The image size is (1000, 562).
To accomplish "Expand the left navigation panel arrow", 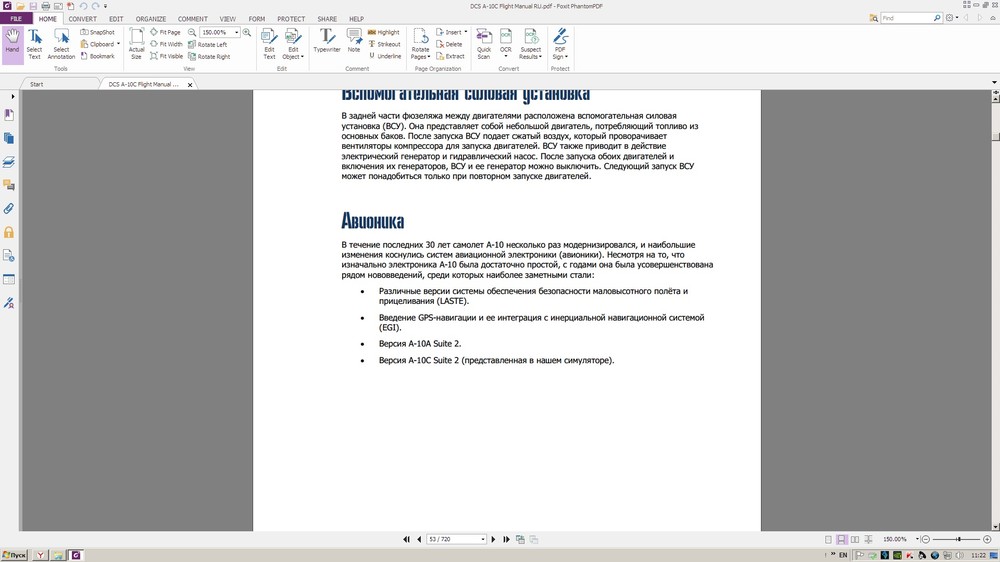I will pos(13,96).
